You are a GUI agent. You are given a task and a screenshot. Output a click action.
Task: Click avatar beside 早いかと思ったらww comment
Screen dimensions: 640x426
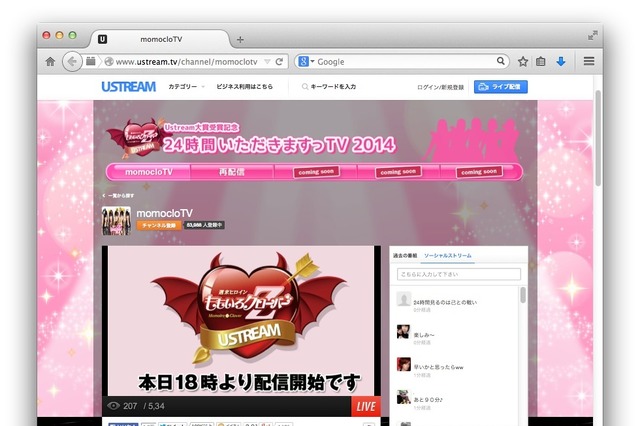pyautogui.click(x=404, y=364)
